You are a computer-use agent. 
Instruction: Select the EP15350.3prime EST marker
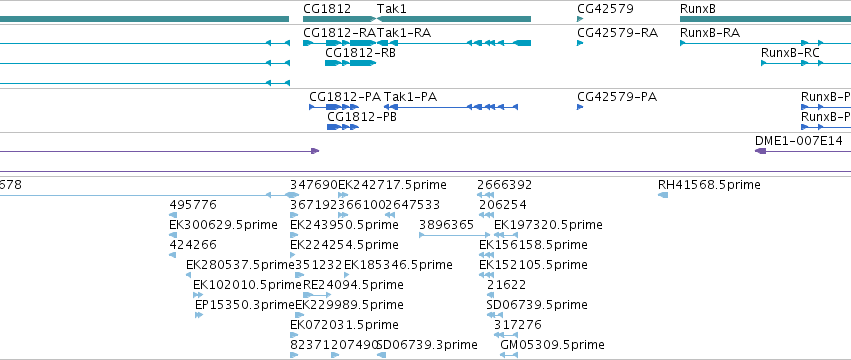(x=199, y=314)
